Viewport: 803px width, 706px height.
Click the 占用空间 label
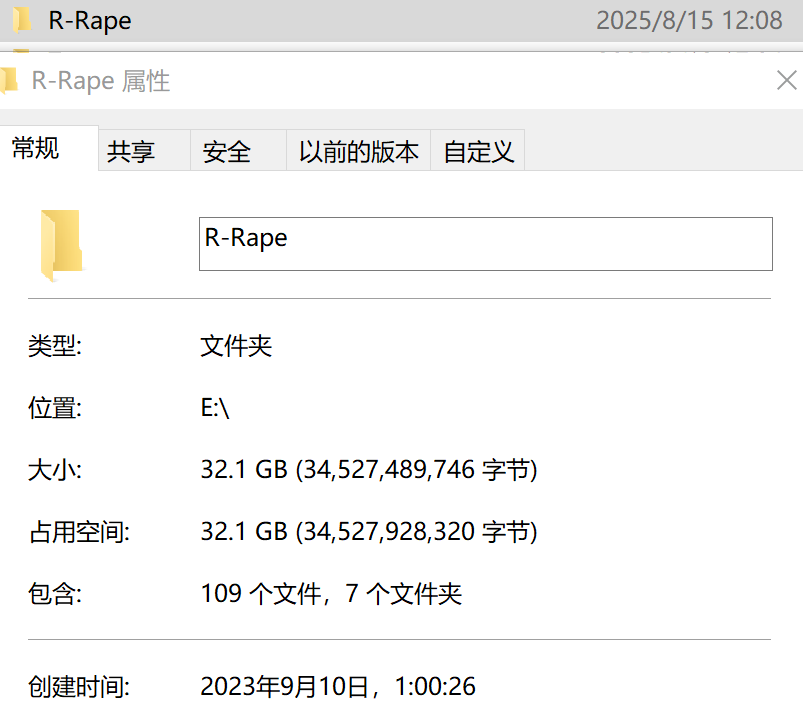[79, 531]
